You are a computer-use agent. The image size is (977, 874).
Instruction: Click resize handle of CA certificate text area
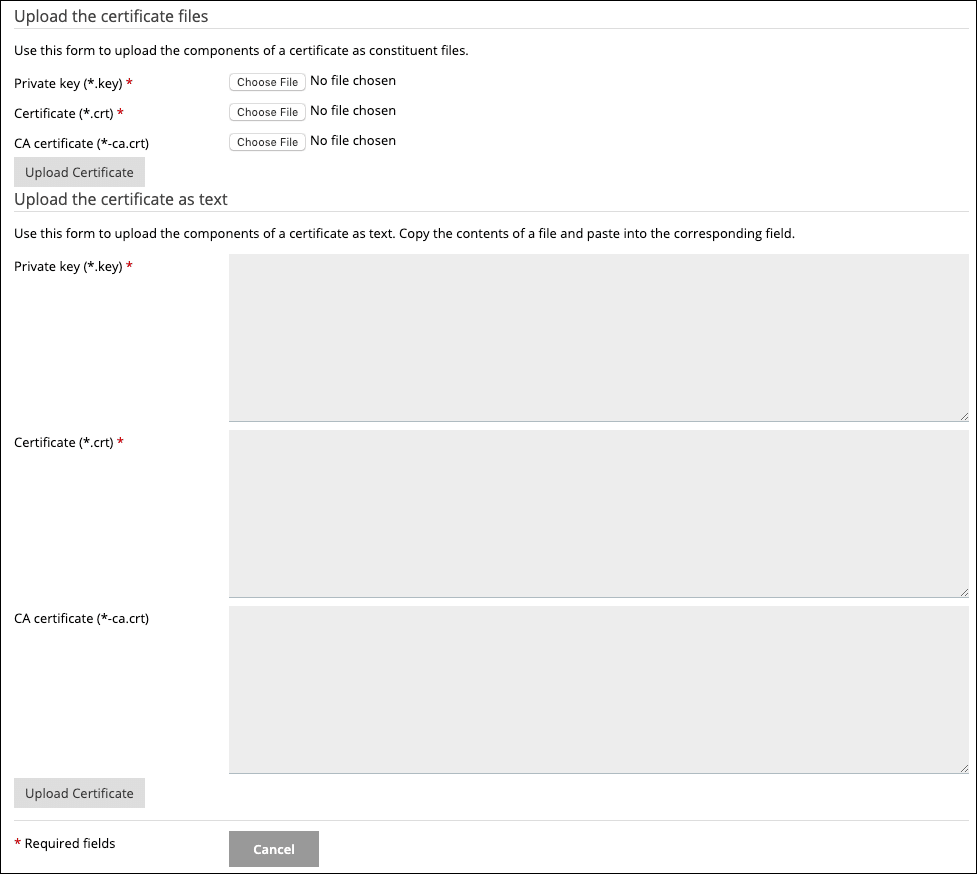(964, 768)
